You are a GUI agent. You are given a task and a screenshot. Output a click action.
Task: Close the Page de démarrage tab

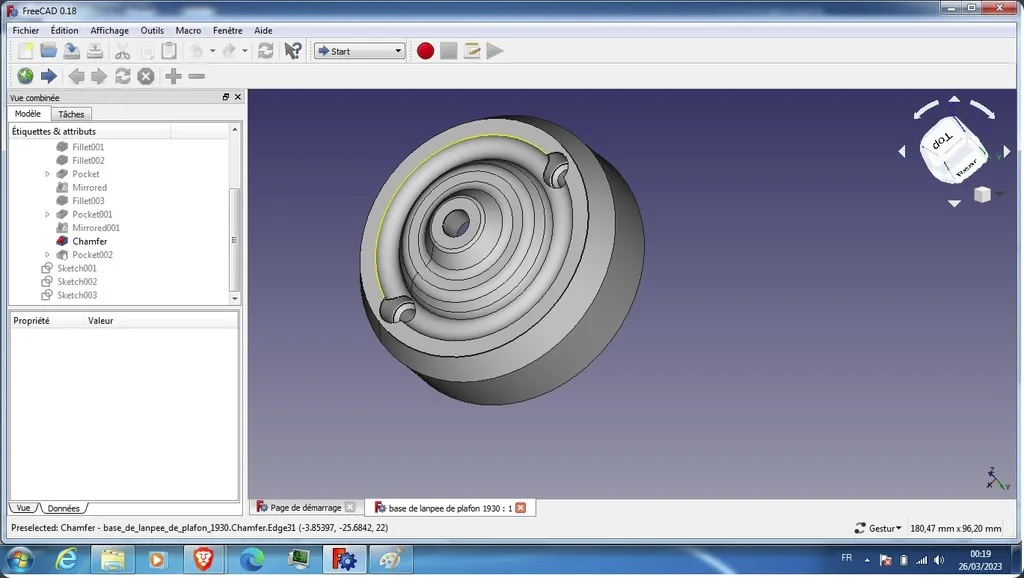tap(350, 507)
